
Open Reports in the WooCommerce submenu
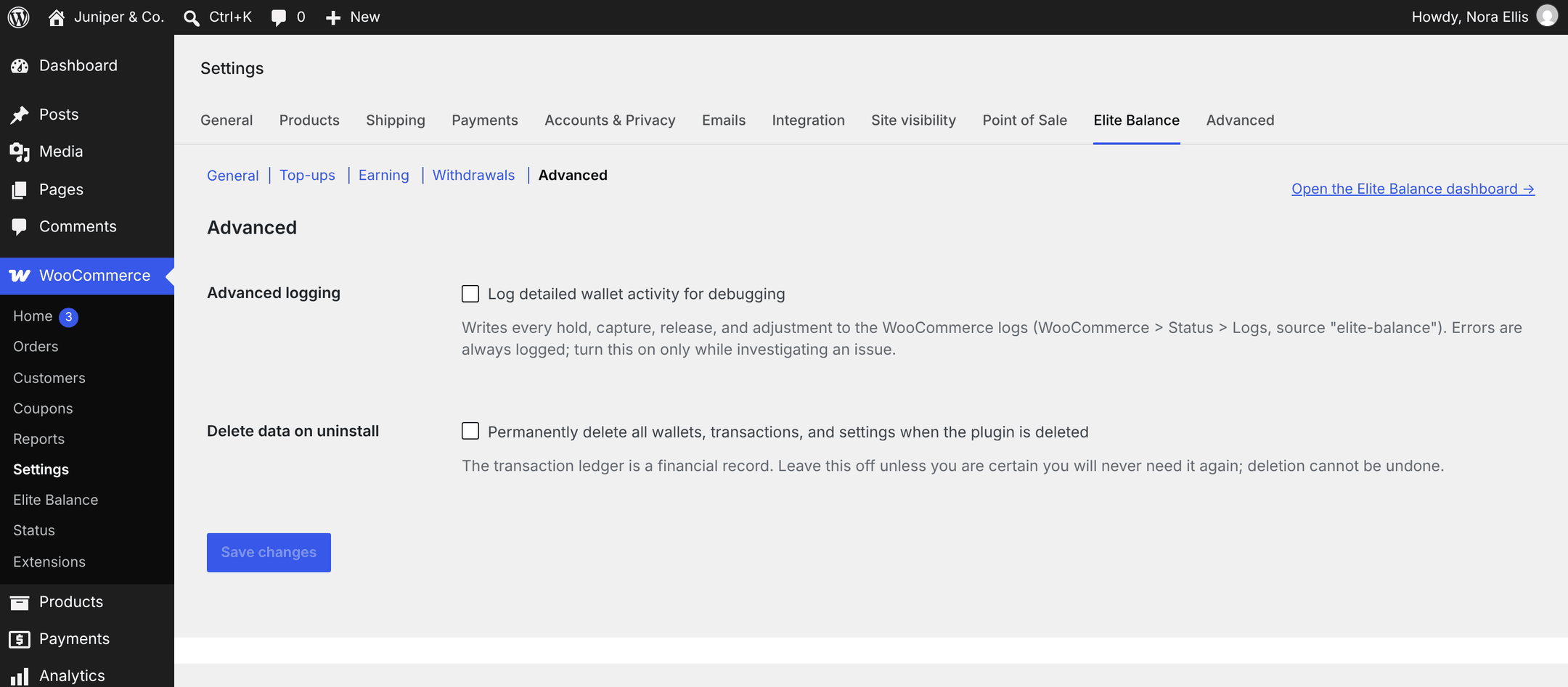[38, 439]
